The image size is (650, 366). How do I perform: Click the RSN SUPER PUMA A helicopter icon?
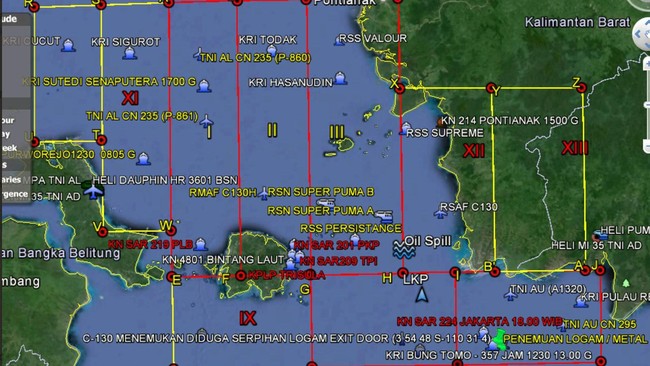pyautogui.click(x=383, y=215)
